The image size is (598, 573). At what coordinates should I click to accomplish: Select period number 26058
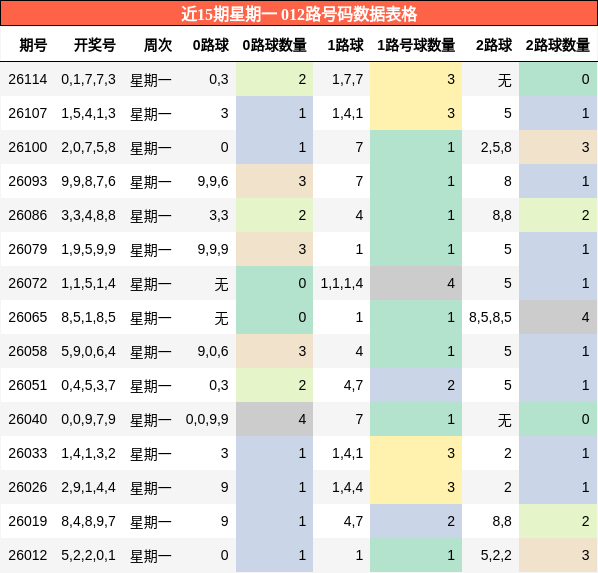(x=27, y=351)
